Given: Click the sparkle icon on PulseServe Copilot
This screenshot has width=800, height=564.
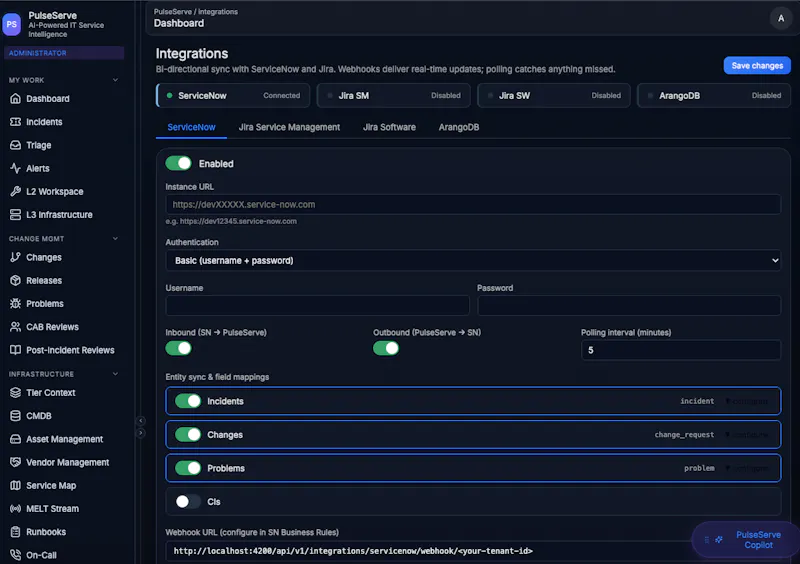Looking at the screenshot, I should [719, 540].
